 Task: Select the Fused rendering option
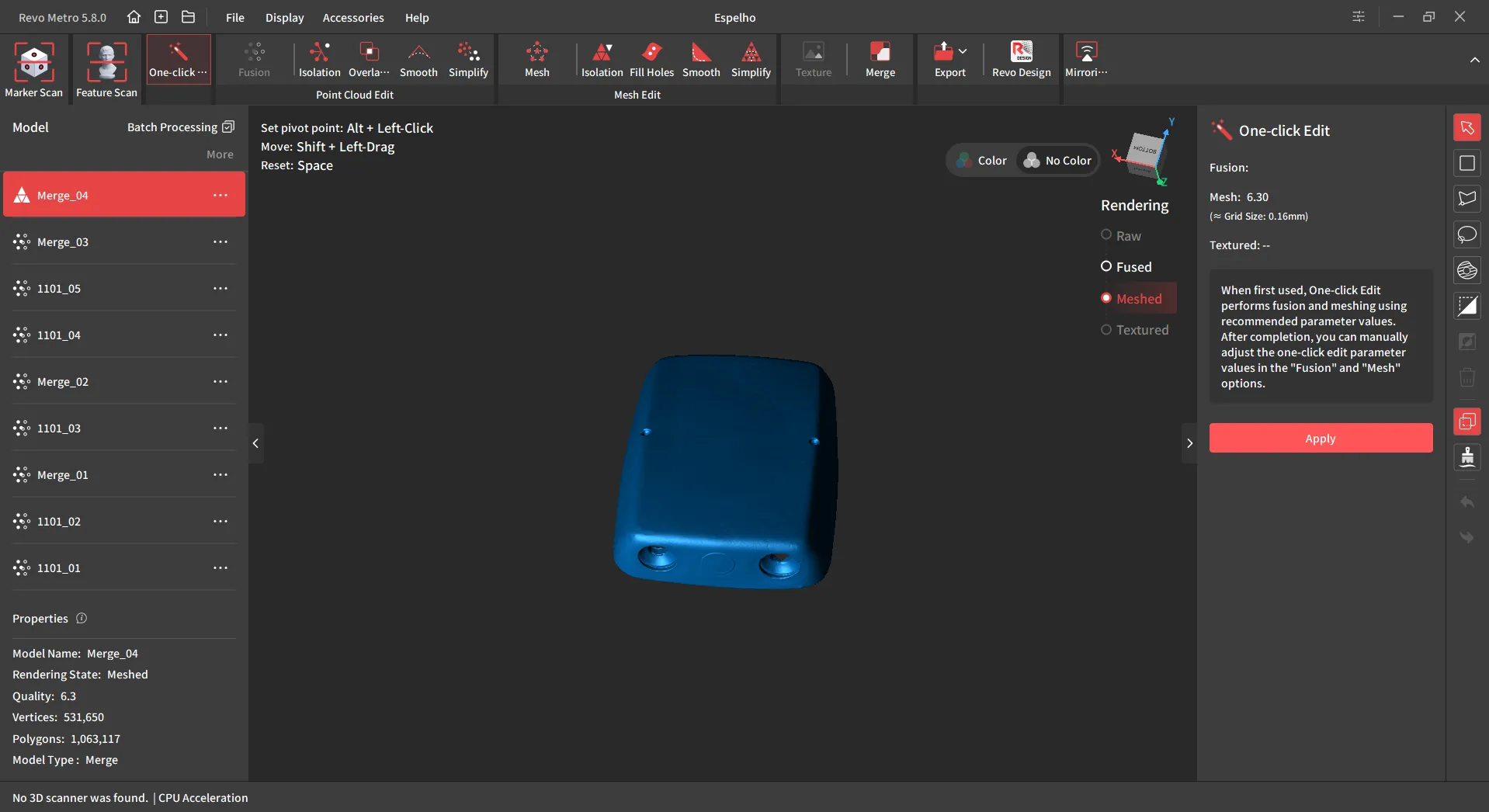(1126, 266)
